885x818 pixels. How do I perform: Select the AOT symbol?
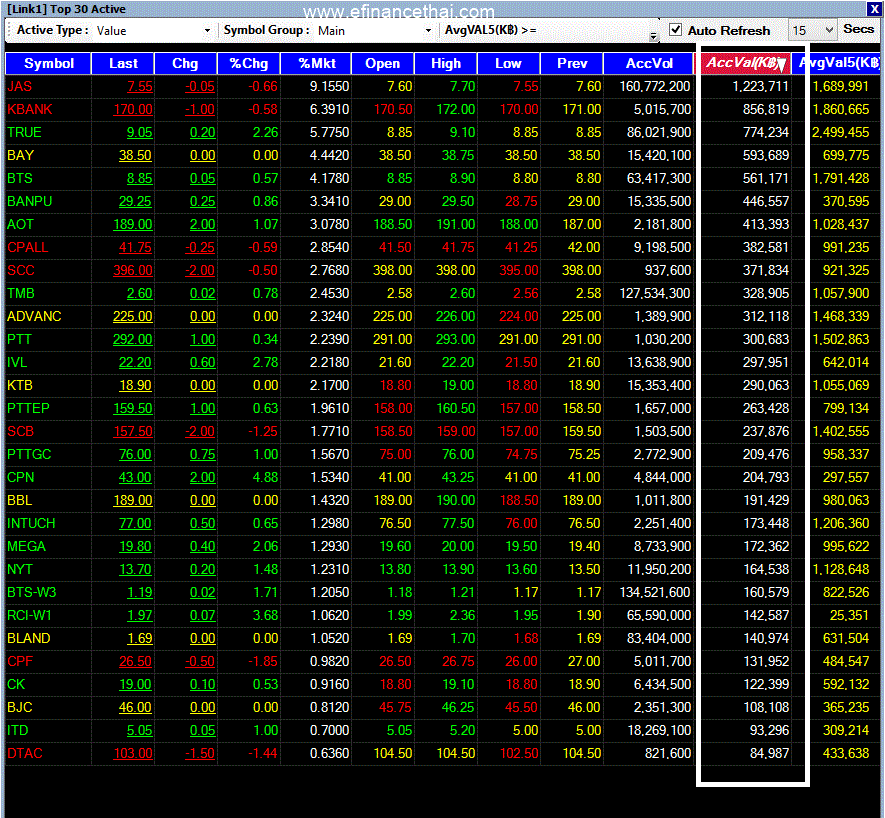20,225
